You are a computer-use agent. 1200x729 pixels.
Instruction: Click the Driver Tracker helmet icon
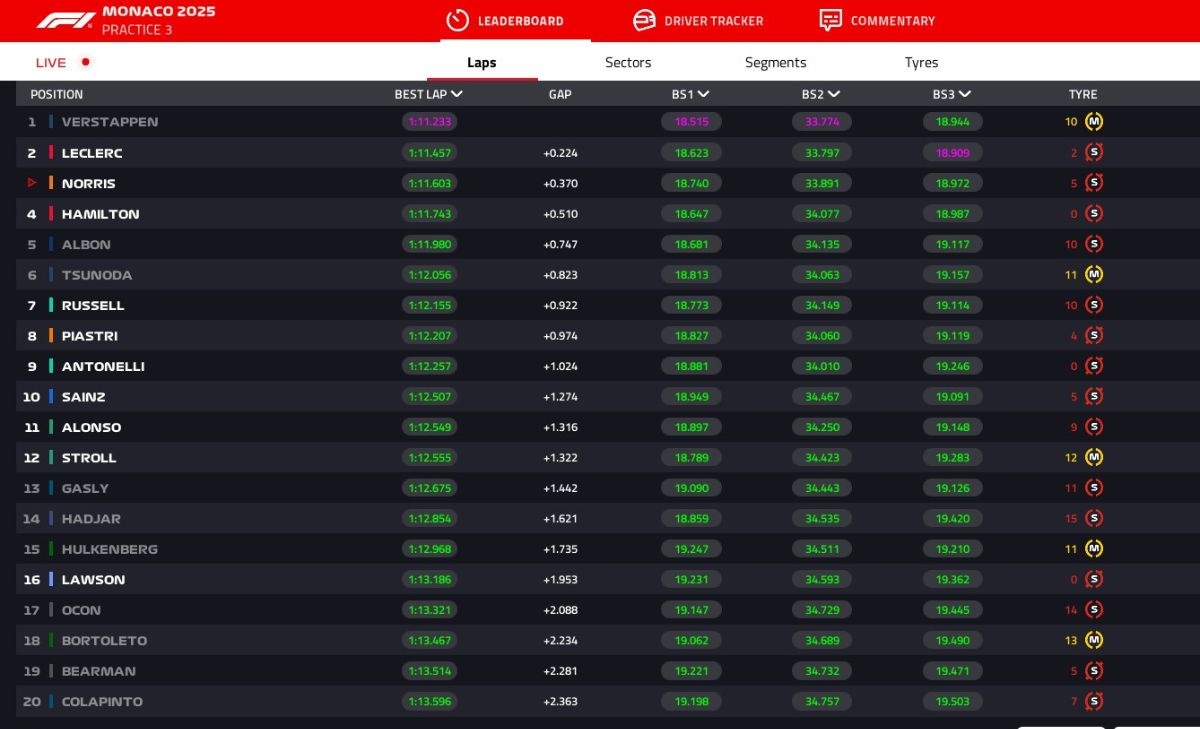coord(644,21)
